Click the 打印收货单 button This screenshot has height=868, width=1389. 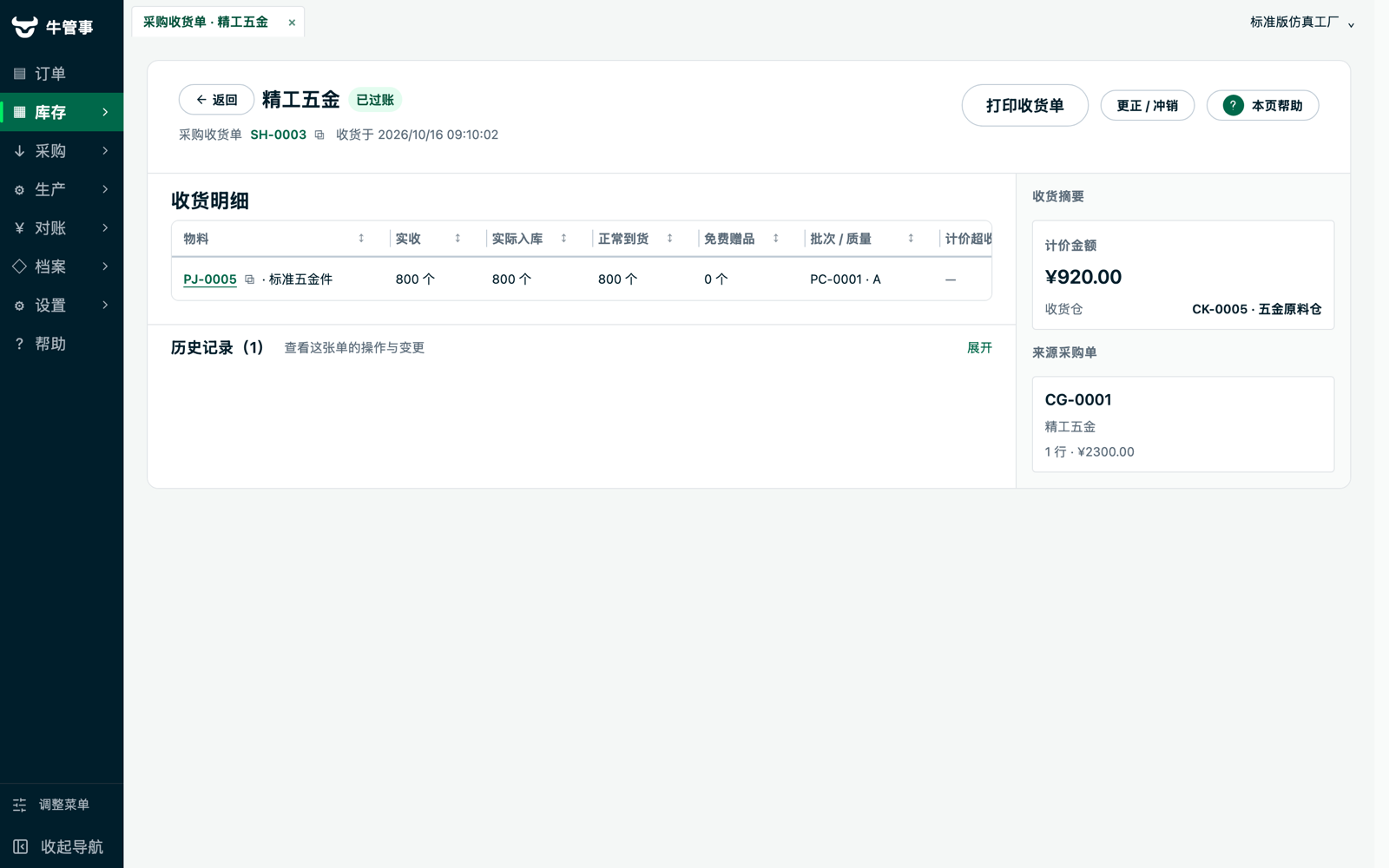click(x=1024, y=105)
